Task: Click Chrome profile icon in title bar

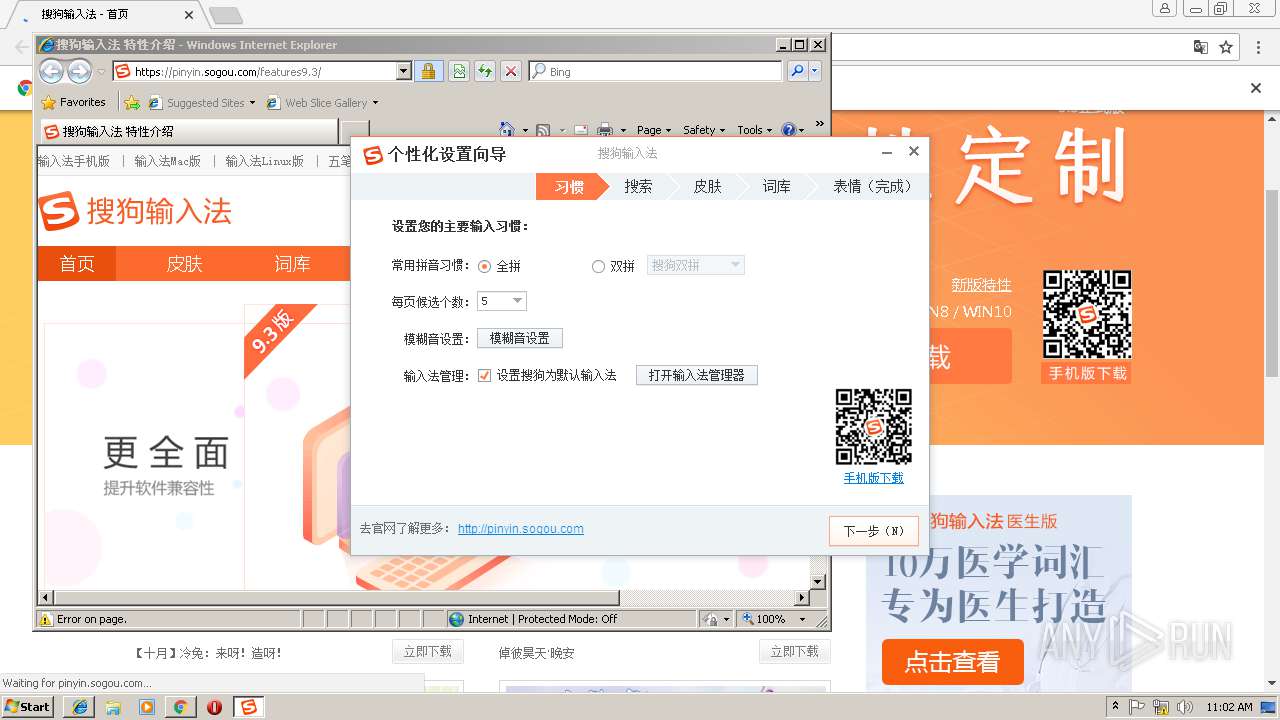Action: coord(1165,9)
